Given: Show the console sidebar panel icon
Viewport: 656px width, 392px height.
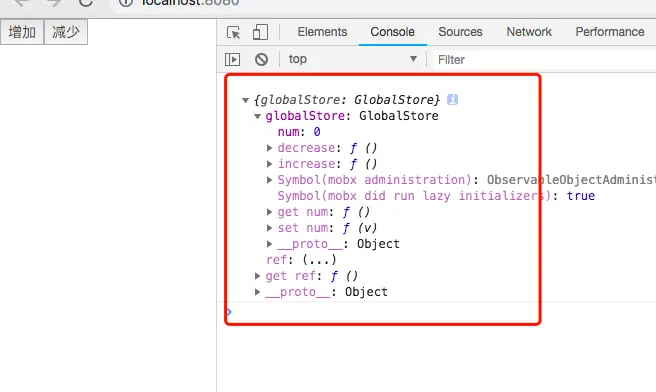Looking at the screenshot, I should click(232, 59).
